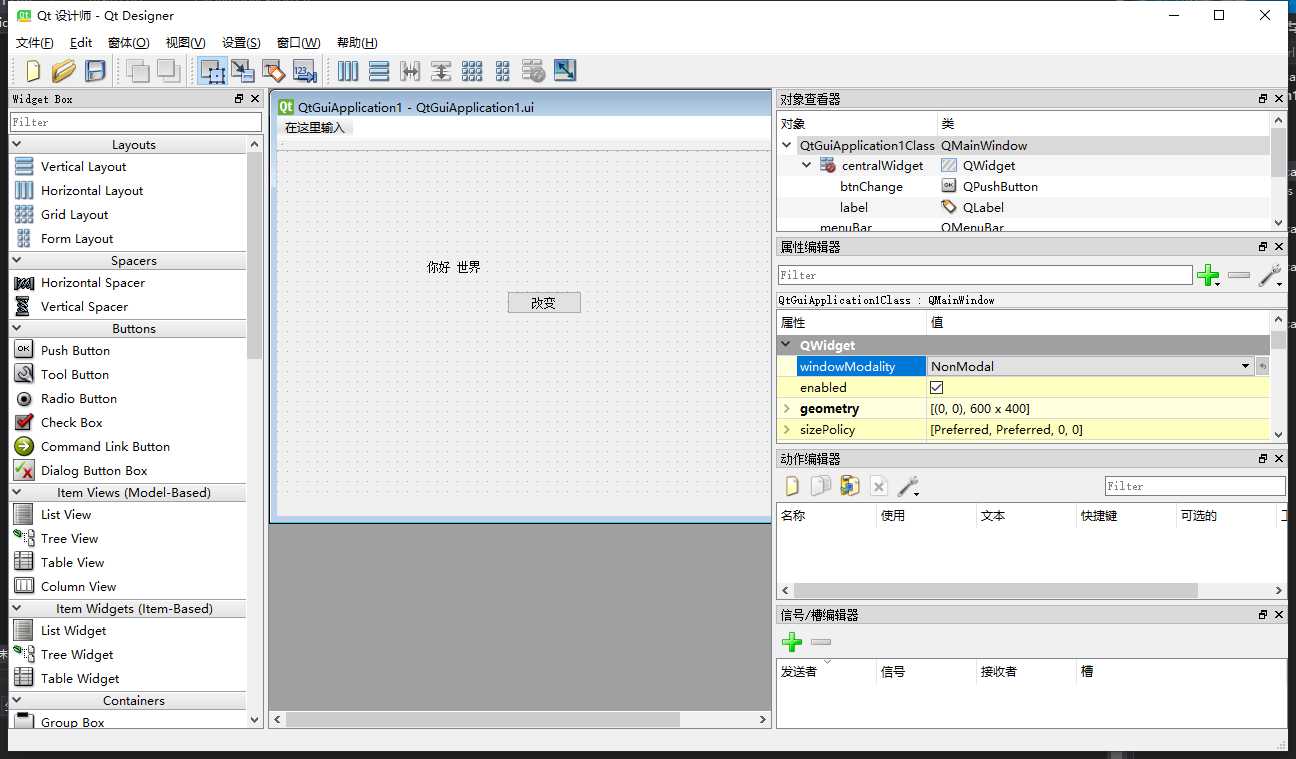Click the wrench configure icon in property editor
This screenshot has width=1296, height=759.
point(1270,275)
